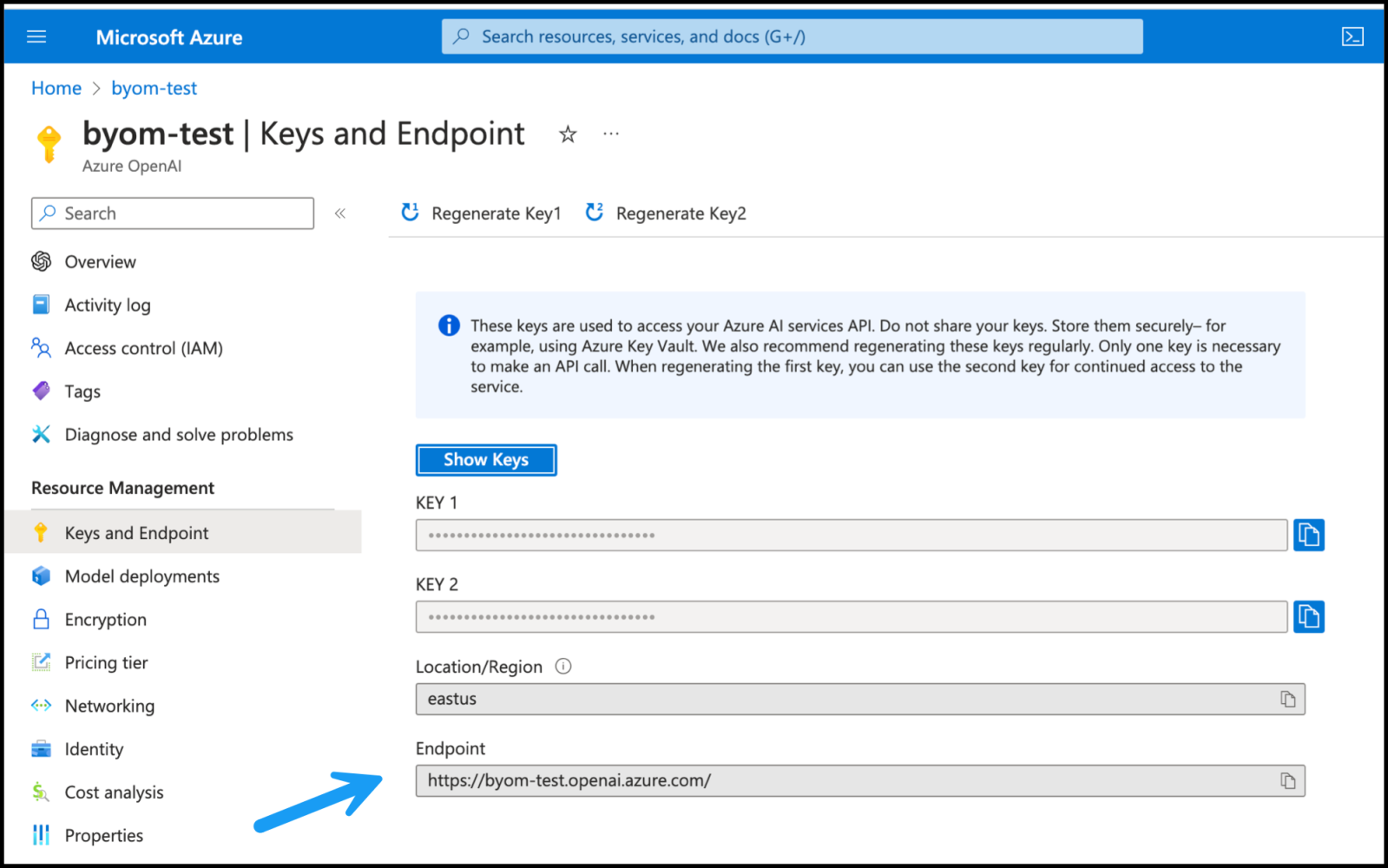Click the Encryption lock icon
Screen dimensions: 1388x868
[41, 619]
